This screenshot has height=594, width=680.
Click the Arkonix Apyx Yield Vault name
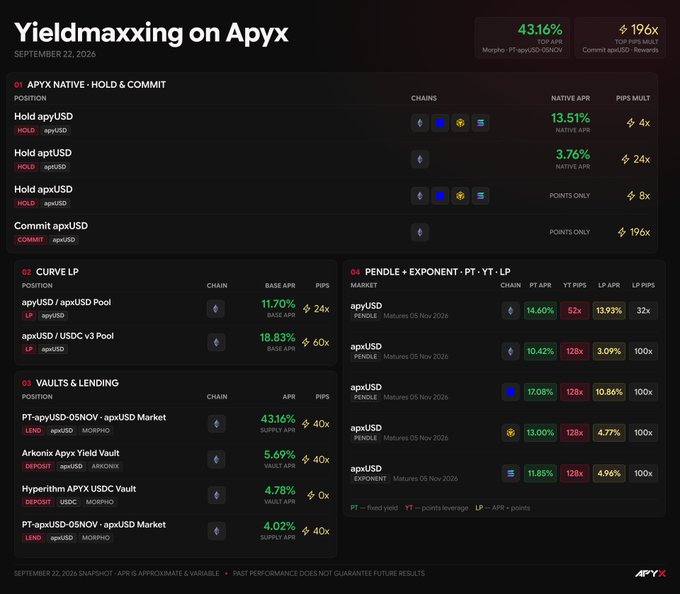click(71, 453)
